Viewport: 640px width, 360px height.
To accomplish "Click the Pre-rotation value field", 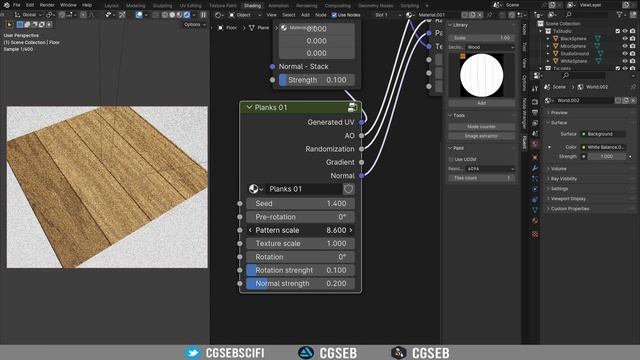I will click(x=300, y=217).
